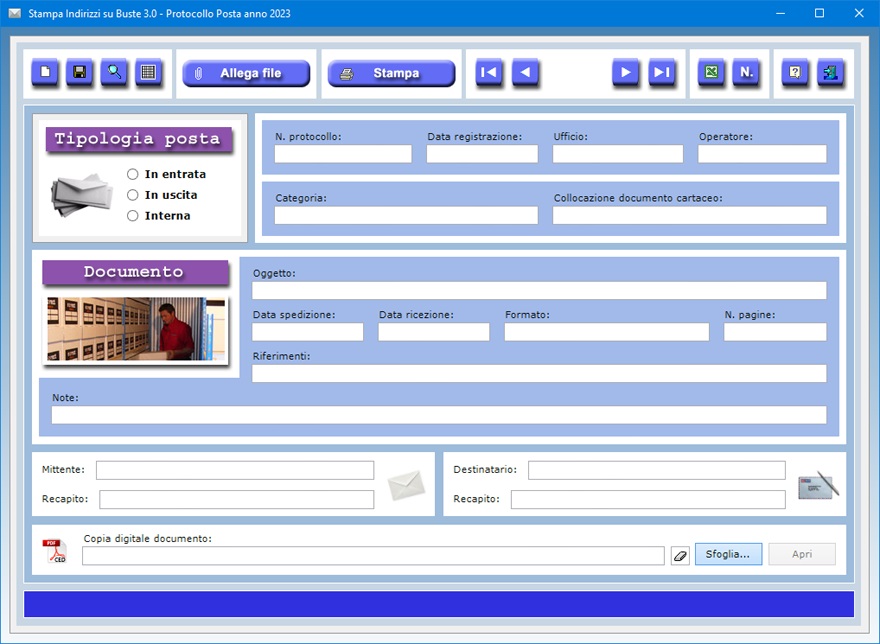880x644 pixels.
Task: Save the record using the floppy disk icon
Action: tap(80, 72)
